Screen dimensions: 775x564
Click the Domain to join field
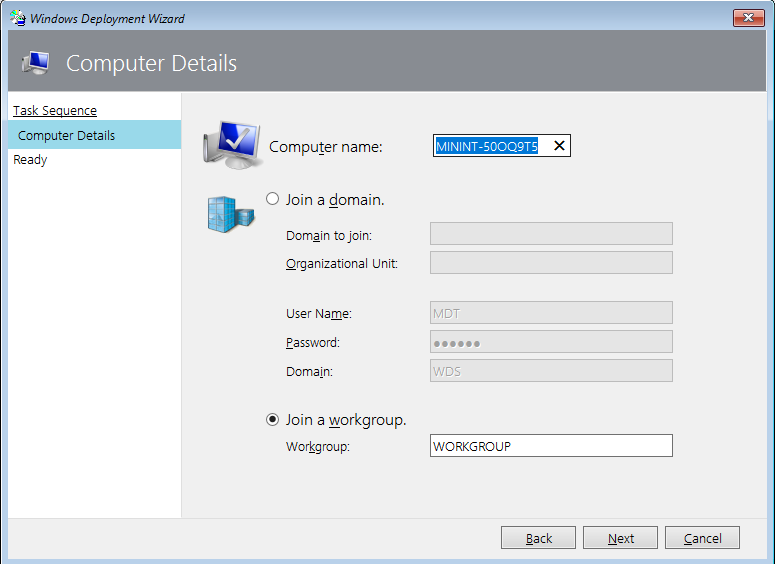(x=551, y=234)
